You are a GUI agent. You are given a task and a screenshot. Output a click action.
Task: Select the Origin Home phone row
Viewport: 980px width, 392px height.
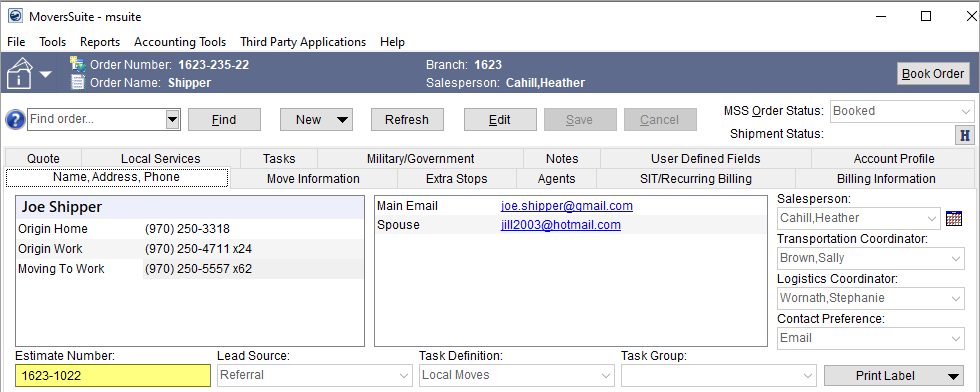point(190,229)
